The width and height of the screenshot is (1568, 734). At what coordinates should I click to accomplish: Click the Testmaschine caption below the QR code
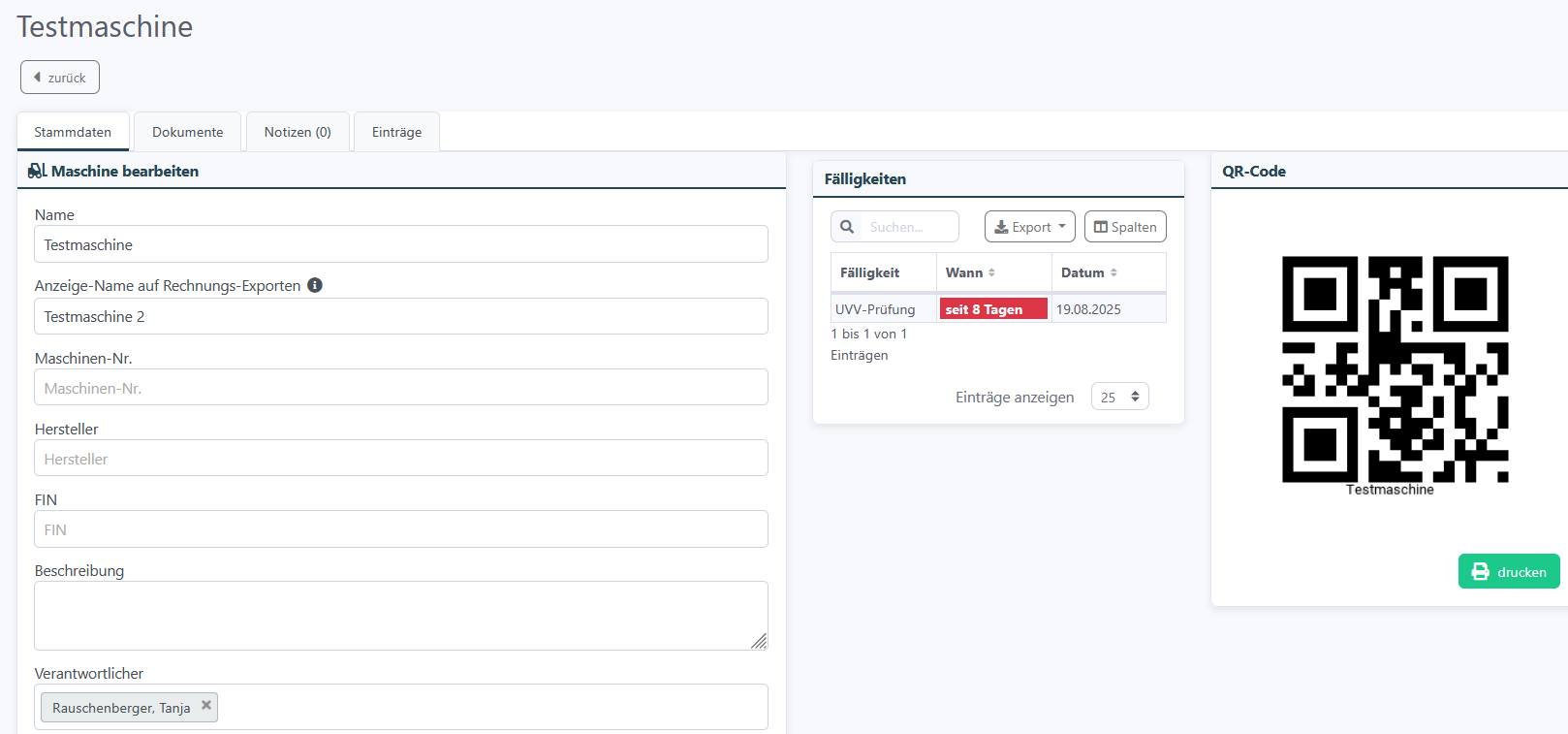coord(1390,490)
